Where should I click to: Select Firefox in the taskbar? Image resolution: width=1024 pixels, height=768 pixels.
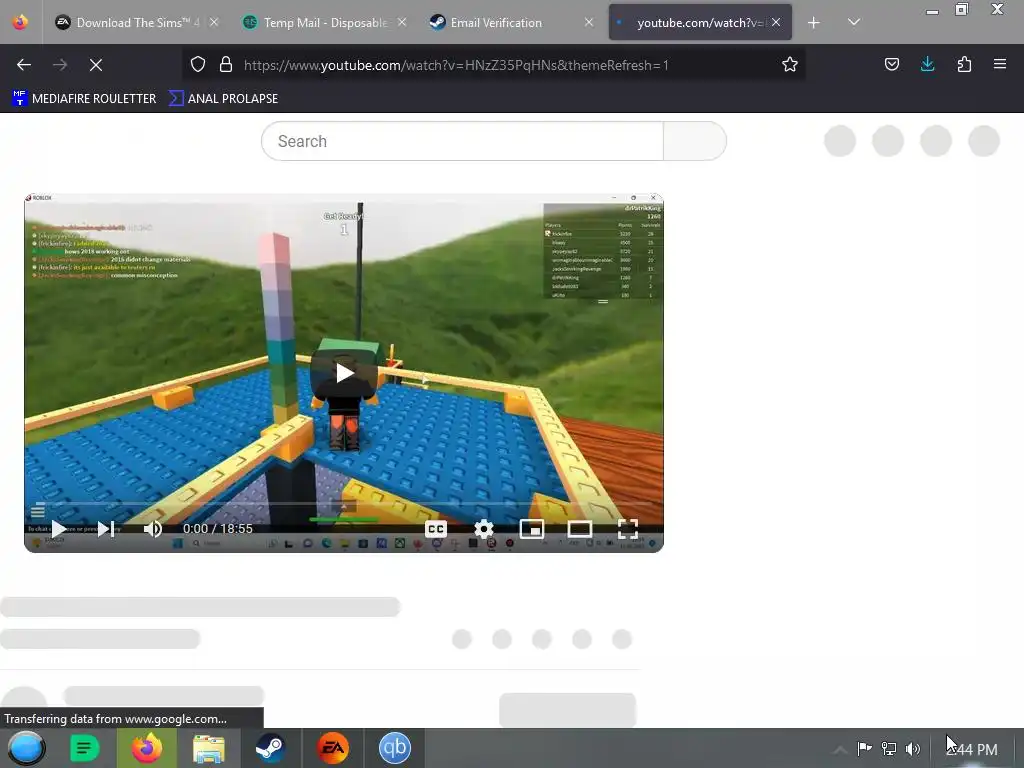[147, 748]
